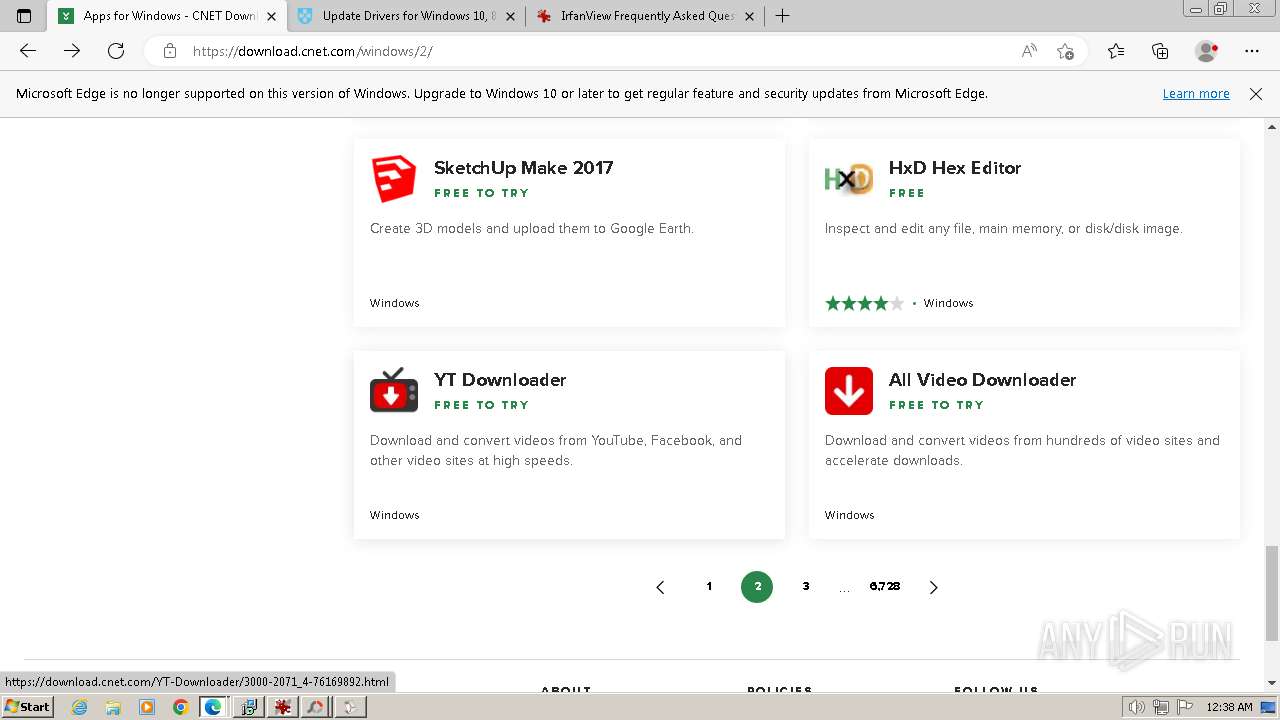1280x720 pixels.
Task: Click the YT Downloader TV icon
Action: pos(394,391)
